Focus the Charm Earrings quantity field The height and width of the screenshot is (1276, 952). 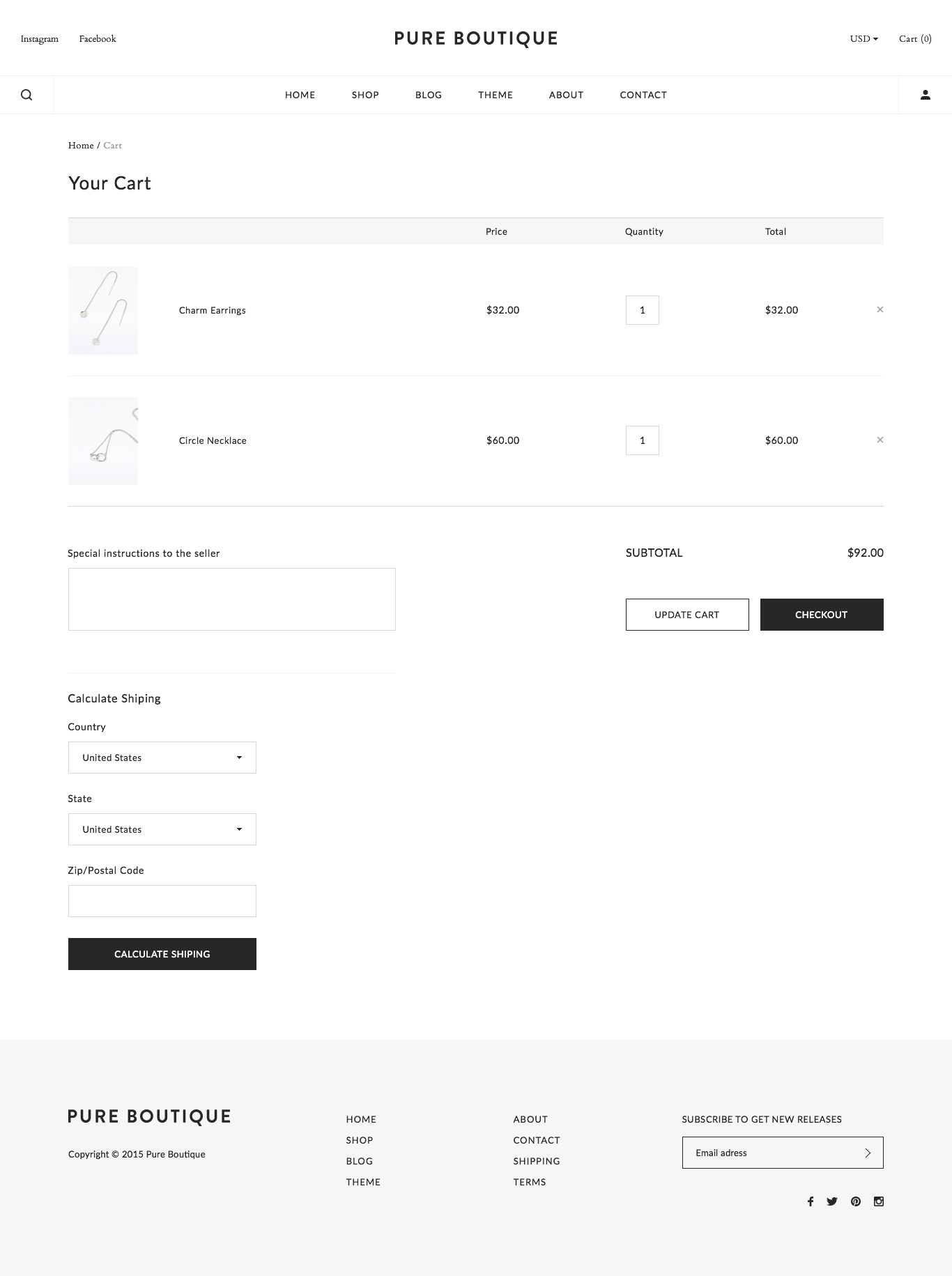pos(642,310)
